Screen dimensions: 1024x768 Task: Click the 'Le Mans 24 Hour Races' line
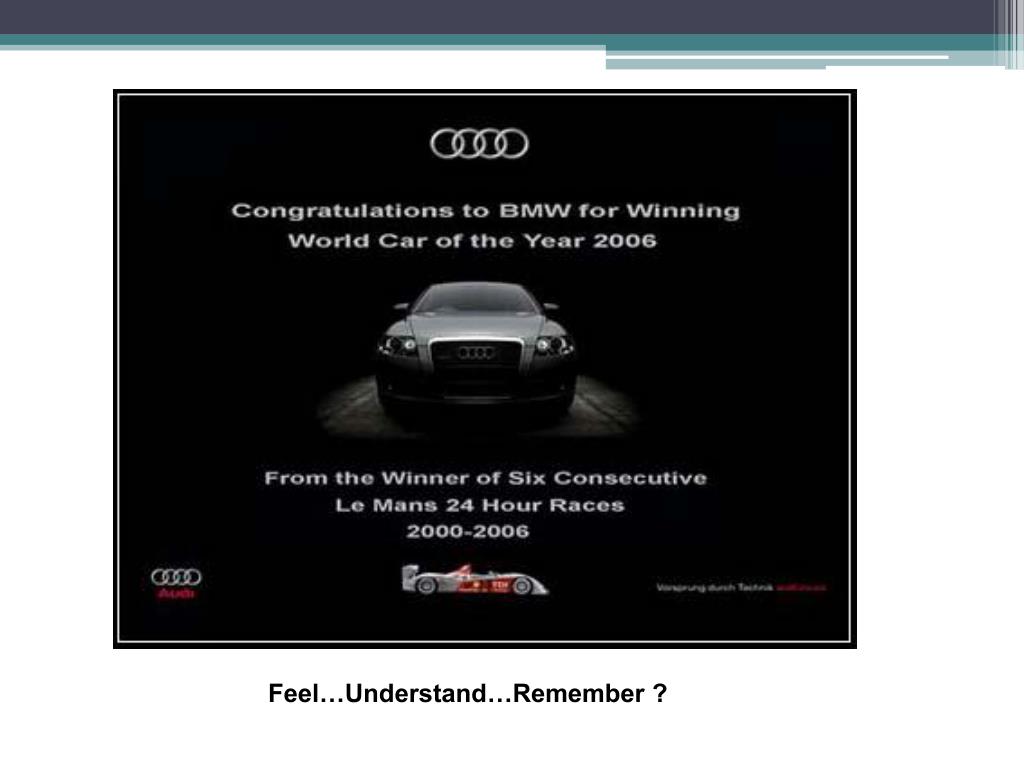(480, 505)
